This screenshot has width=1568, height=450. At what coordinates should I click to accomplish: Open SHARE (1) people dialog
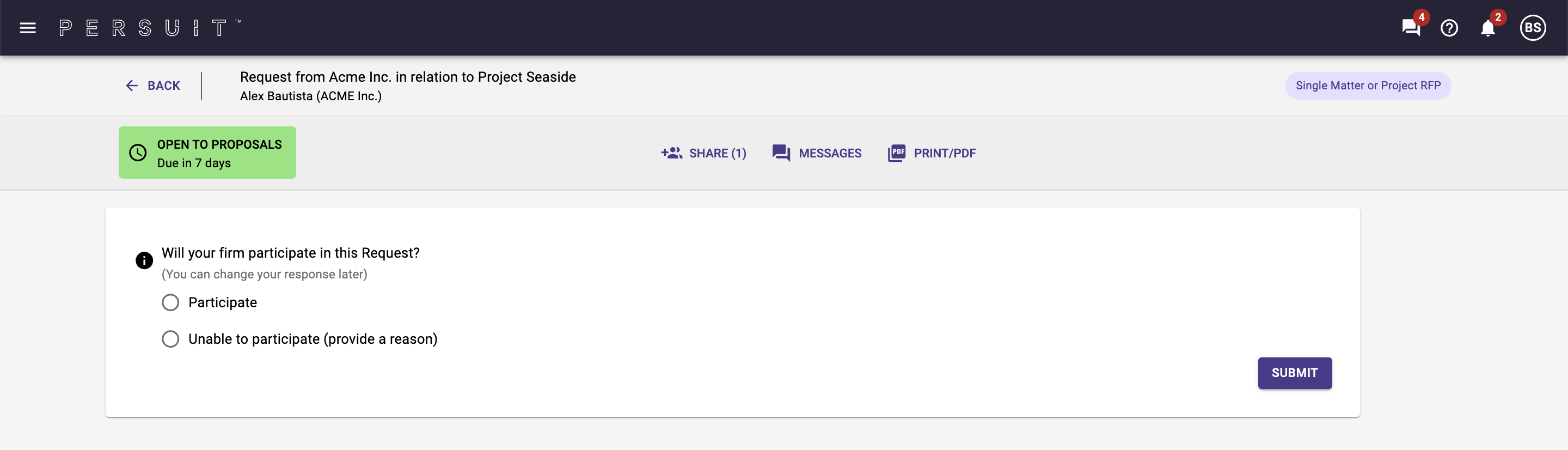703,154
